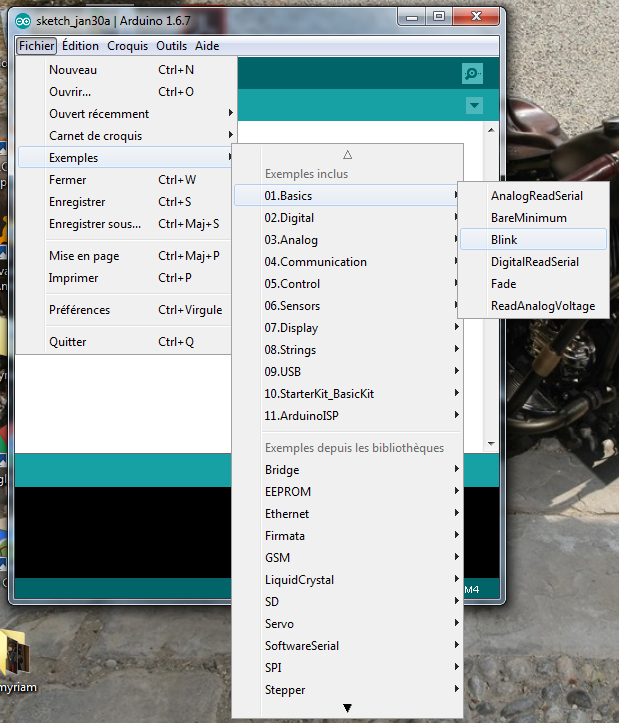Image resolution: width=619 pixels, height=723 pixels.
Task: Choose Imprimer from the menu
Action: point(125,278)
